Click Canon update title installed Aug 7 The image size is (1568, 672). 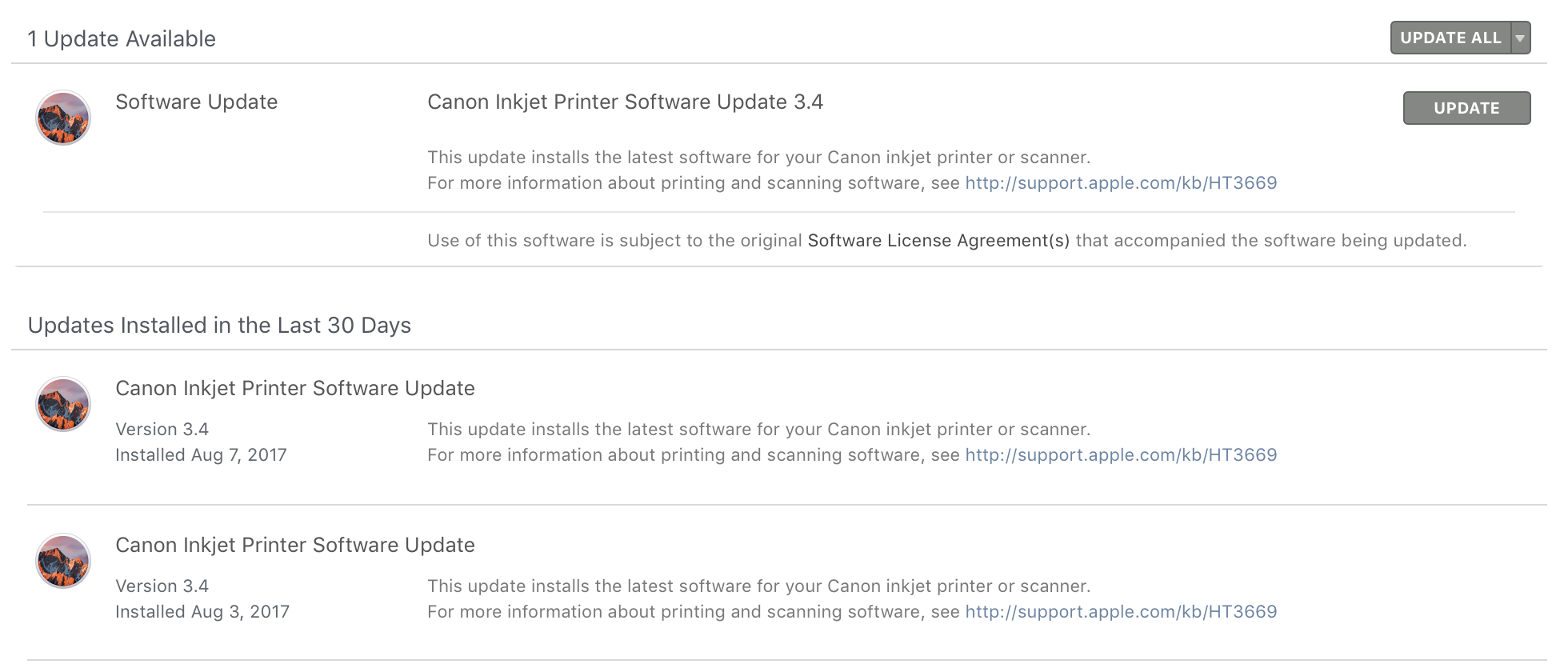[x=294, y=389]
